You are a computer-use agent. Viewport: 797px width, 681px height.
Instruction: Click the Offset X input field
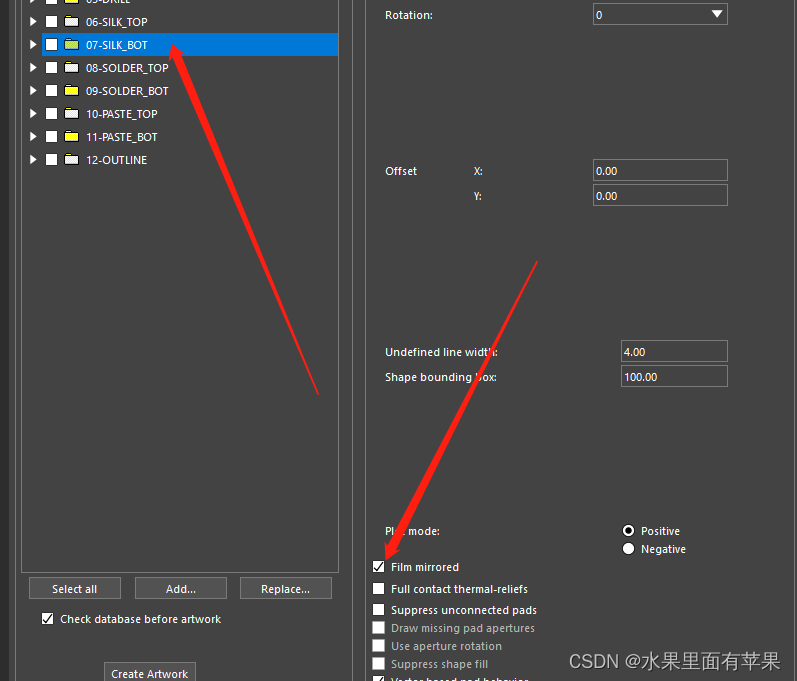[x=659, y=171]
